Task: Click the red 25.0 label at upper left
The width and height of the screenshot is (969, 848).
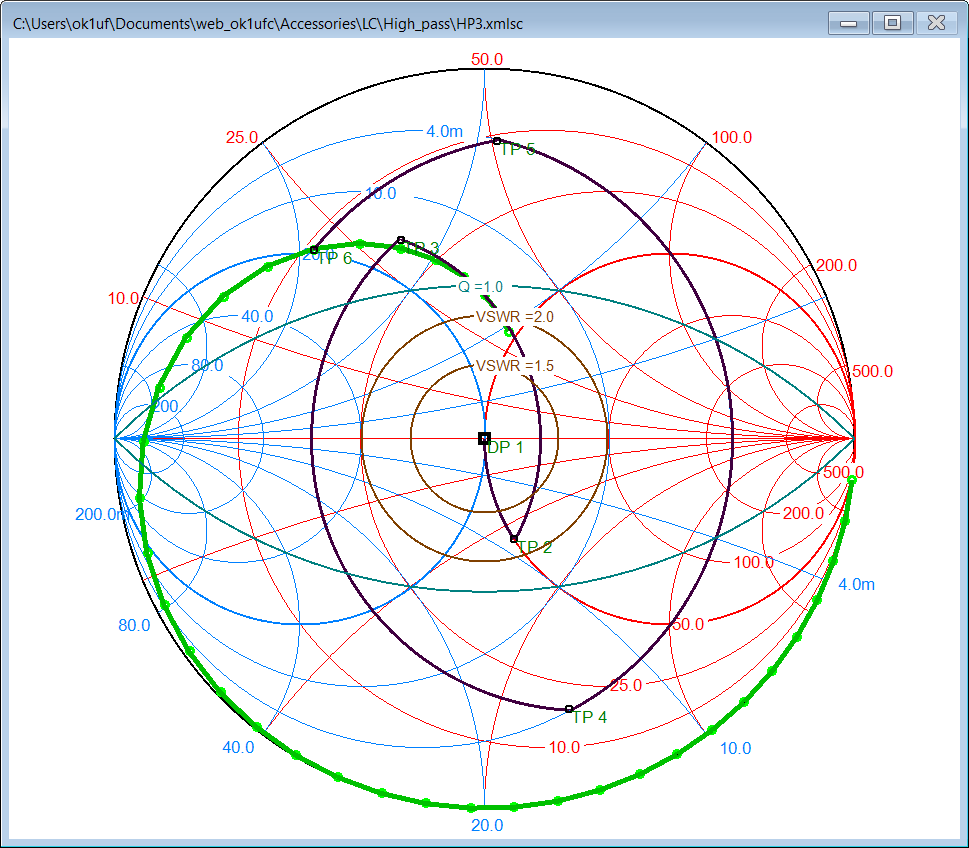Action: pos(242,137)
